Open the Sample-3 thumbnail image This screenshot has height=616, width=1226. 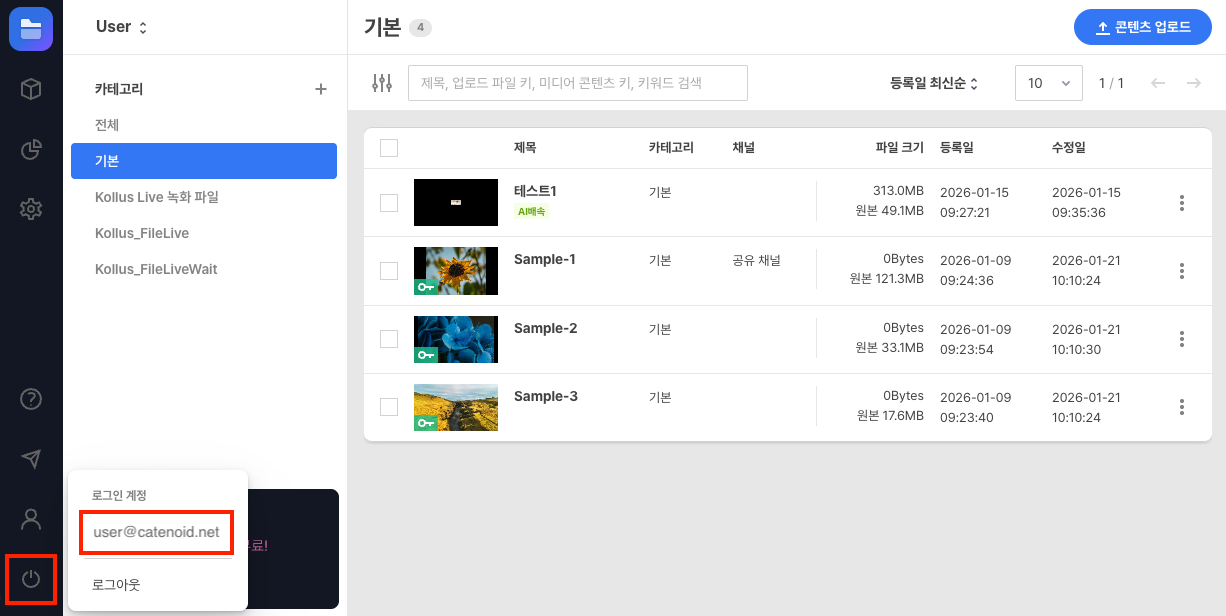click(x=455, y=407)
